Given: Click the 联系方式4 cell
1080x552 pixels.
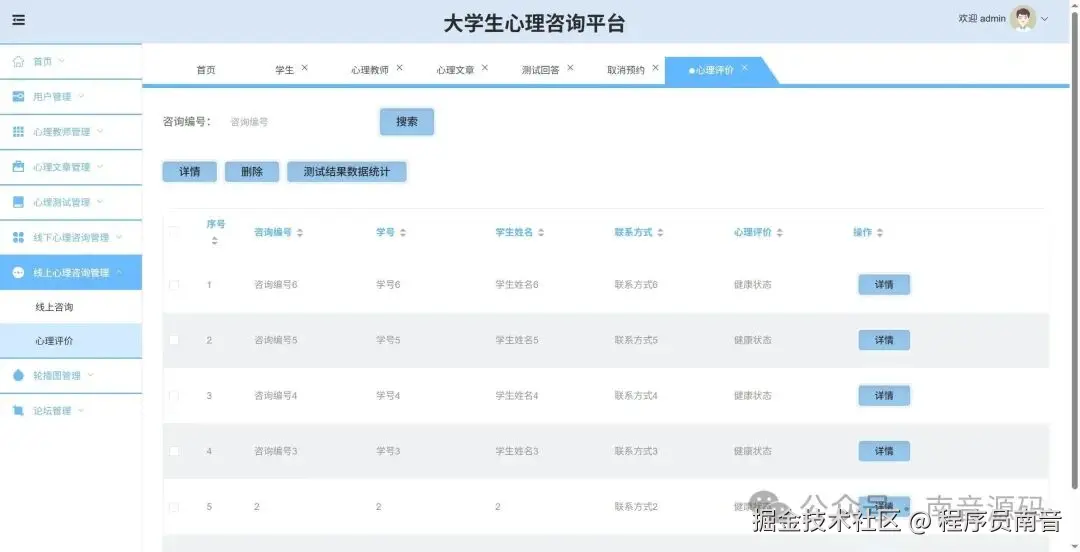Looking at the screenshot, I should click(x=636, y=396).
